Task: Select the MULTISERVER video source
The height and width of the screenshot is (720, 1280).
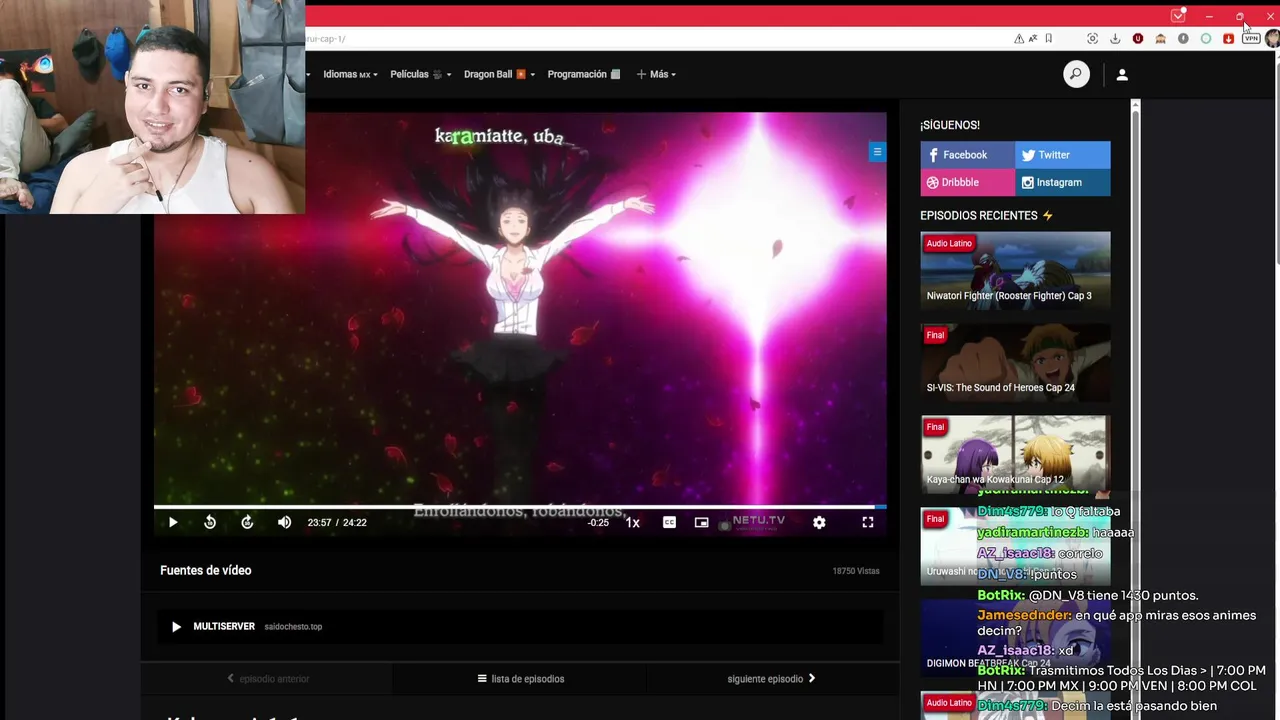Action: point(520,626)
